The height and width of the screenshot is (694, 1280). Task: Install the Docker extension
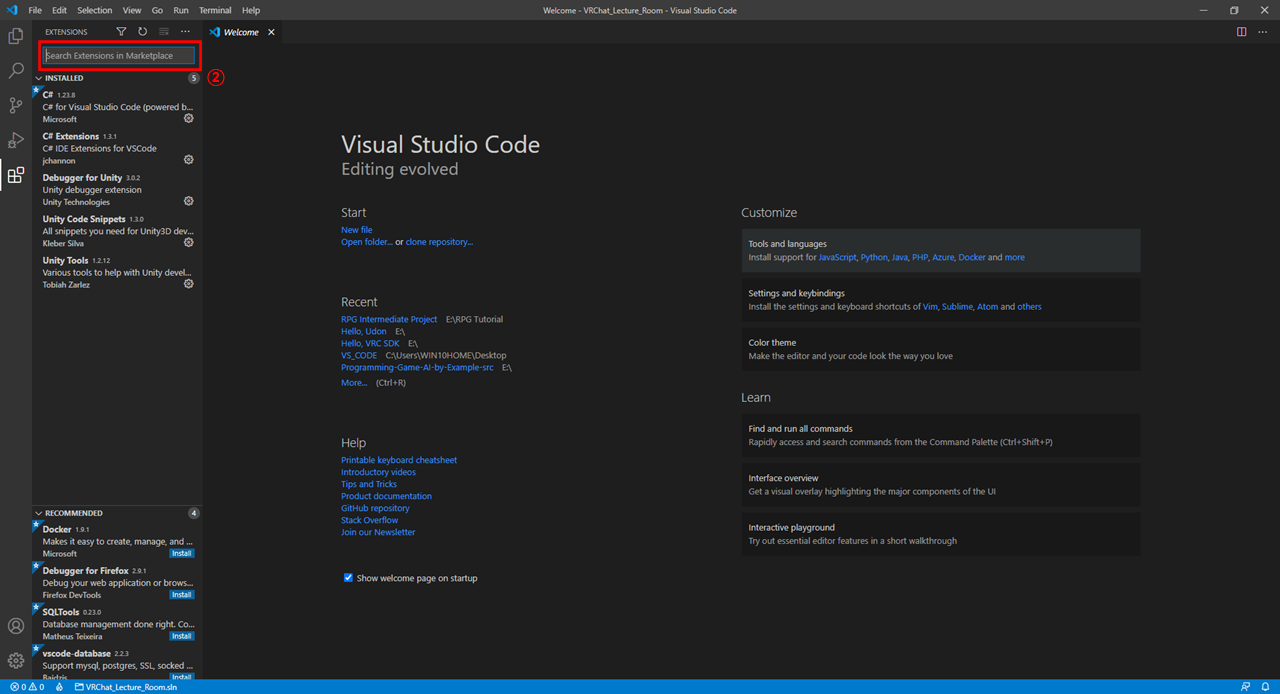(182, 553)
